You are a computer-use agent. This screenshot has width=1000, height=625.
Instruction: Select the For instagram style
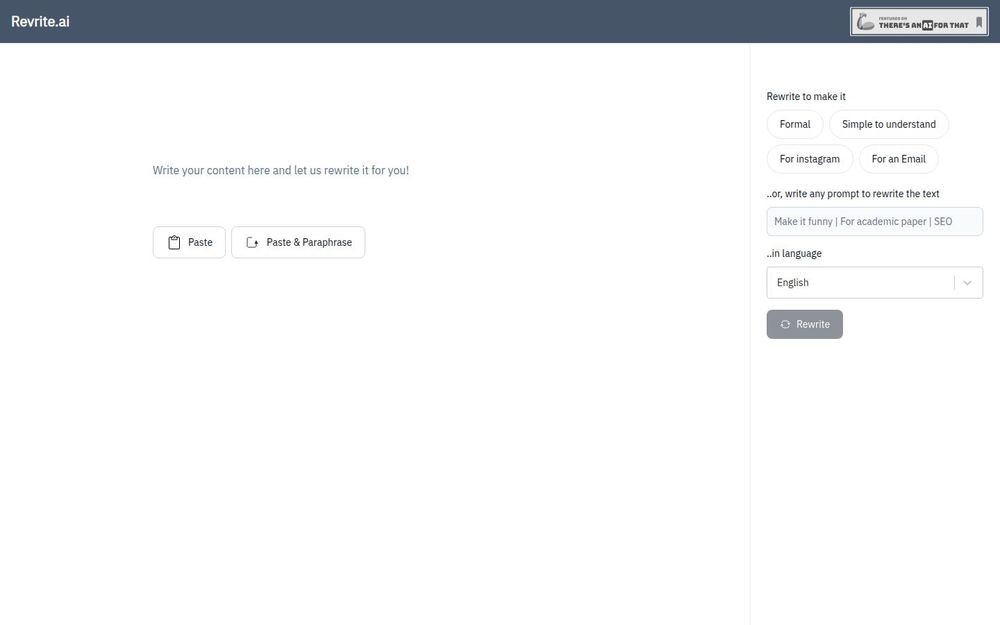[809, 159]
